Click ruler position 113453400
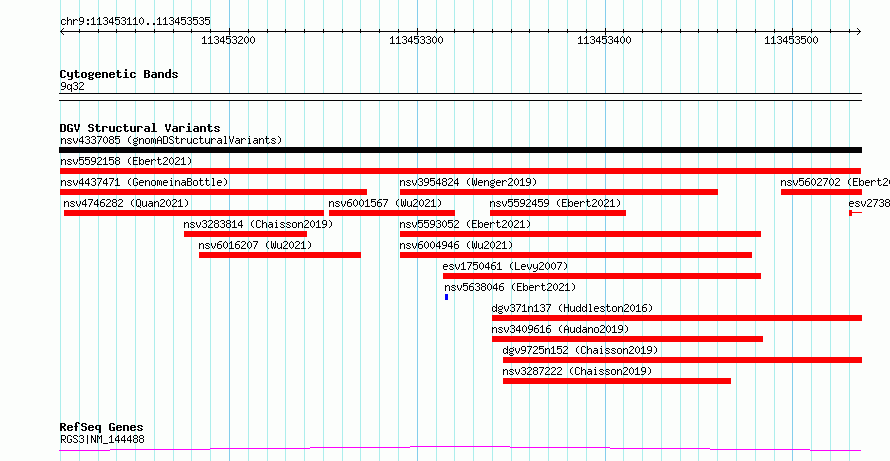 [x=604, y=40]
